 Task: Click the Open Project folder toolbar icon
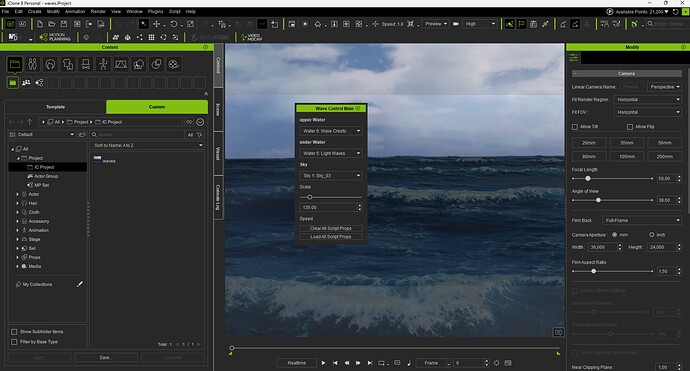[x=51, y=24]
